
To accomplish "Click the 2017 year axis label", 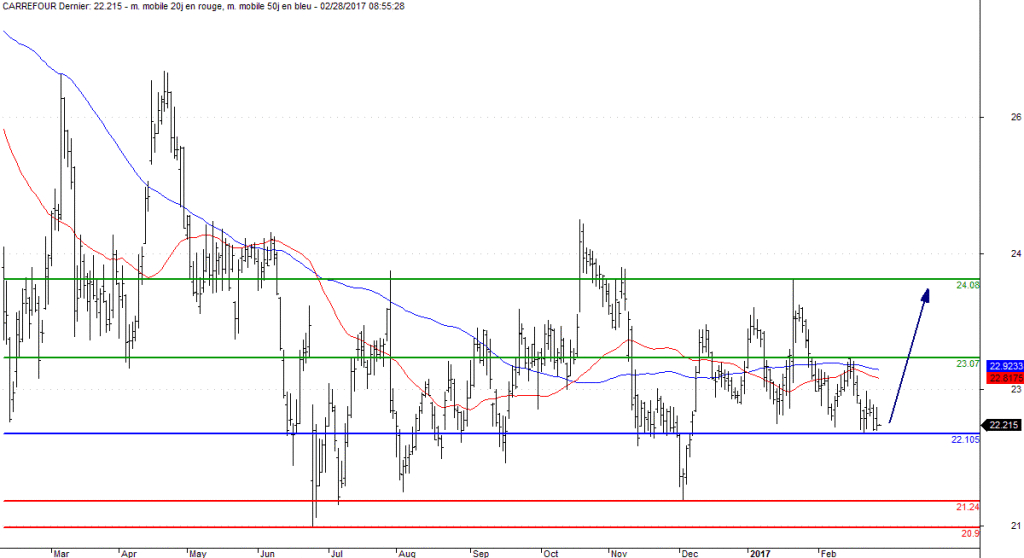I will [760, 553].
